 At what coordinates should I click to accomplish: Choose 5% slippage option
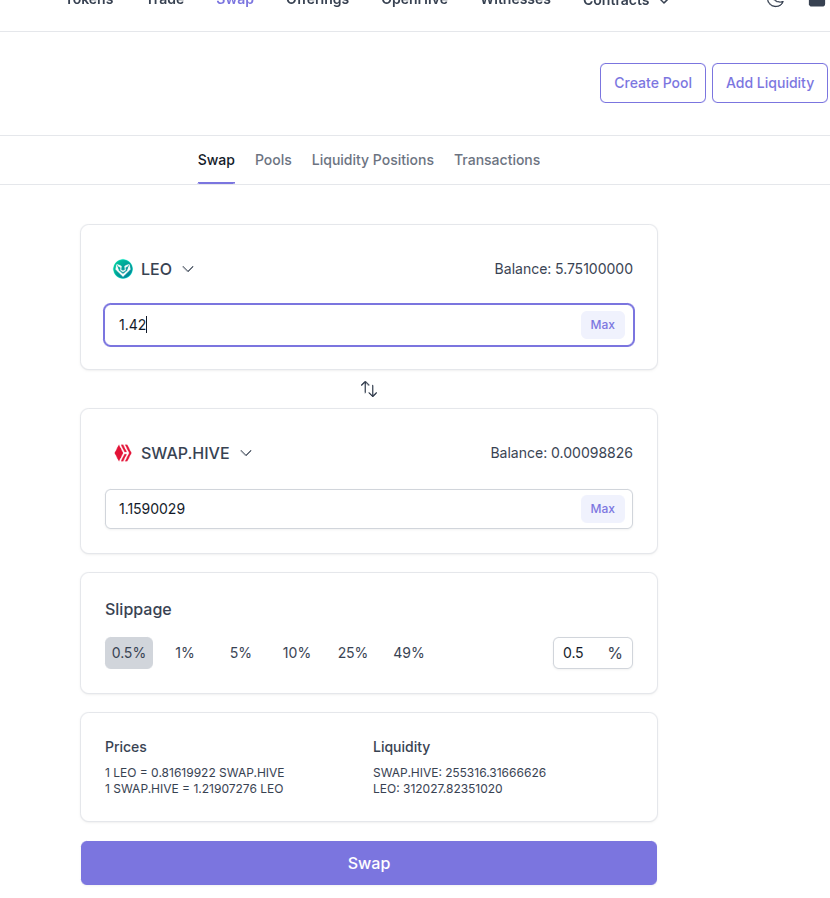pyautogui.click(x=241, y=653)
